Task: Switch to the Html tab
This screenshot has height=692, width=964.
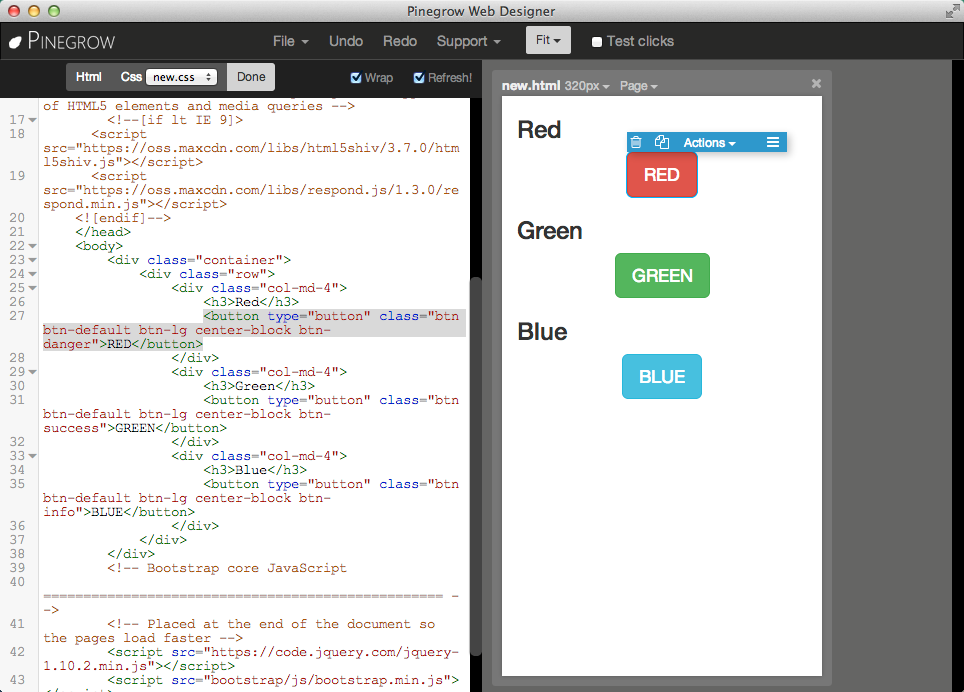Action: pyautogui.click(x=89, y=77)
